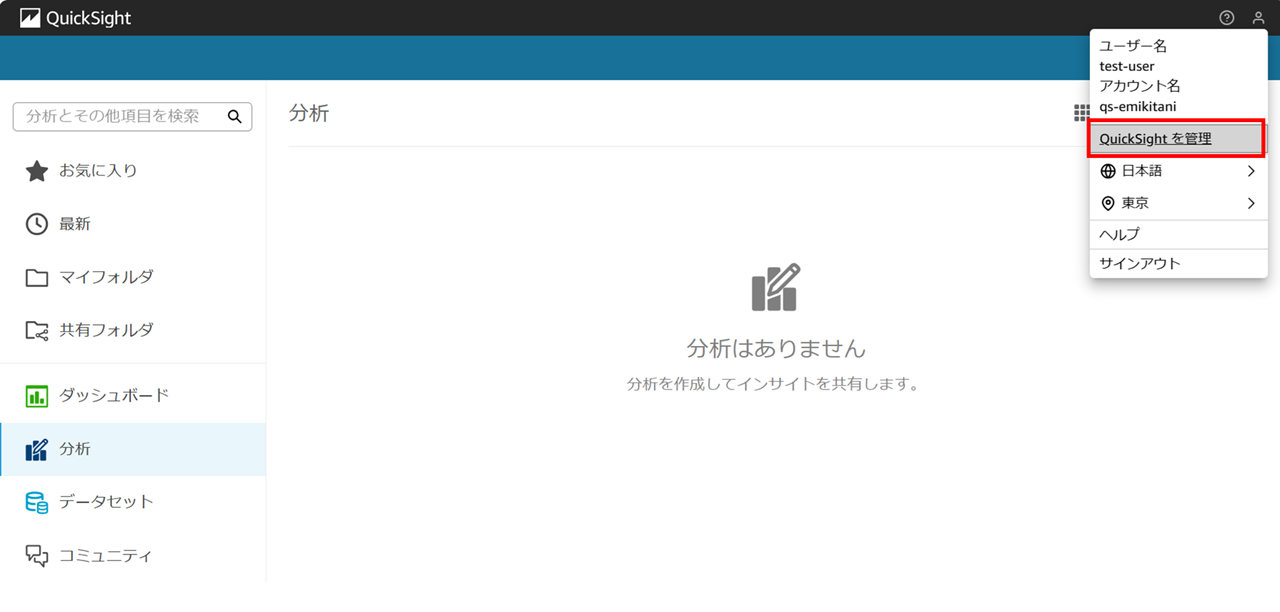Click the dataset cylinder icon
Screen dimensions: 1280x612
pyautogui.click(x=37, y=502)
